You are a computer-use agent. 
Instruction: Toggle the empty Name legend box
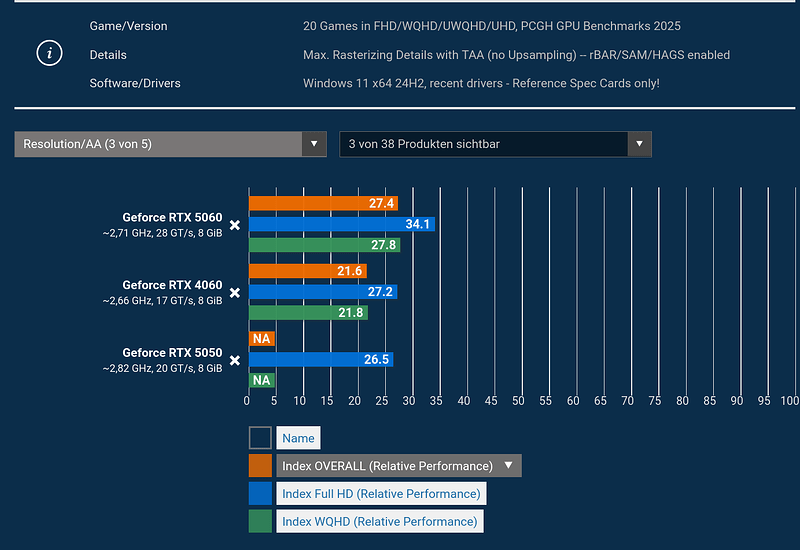(x=260, y=438)
